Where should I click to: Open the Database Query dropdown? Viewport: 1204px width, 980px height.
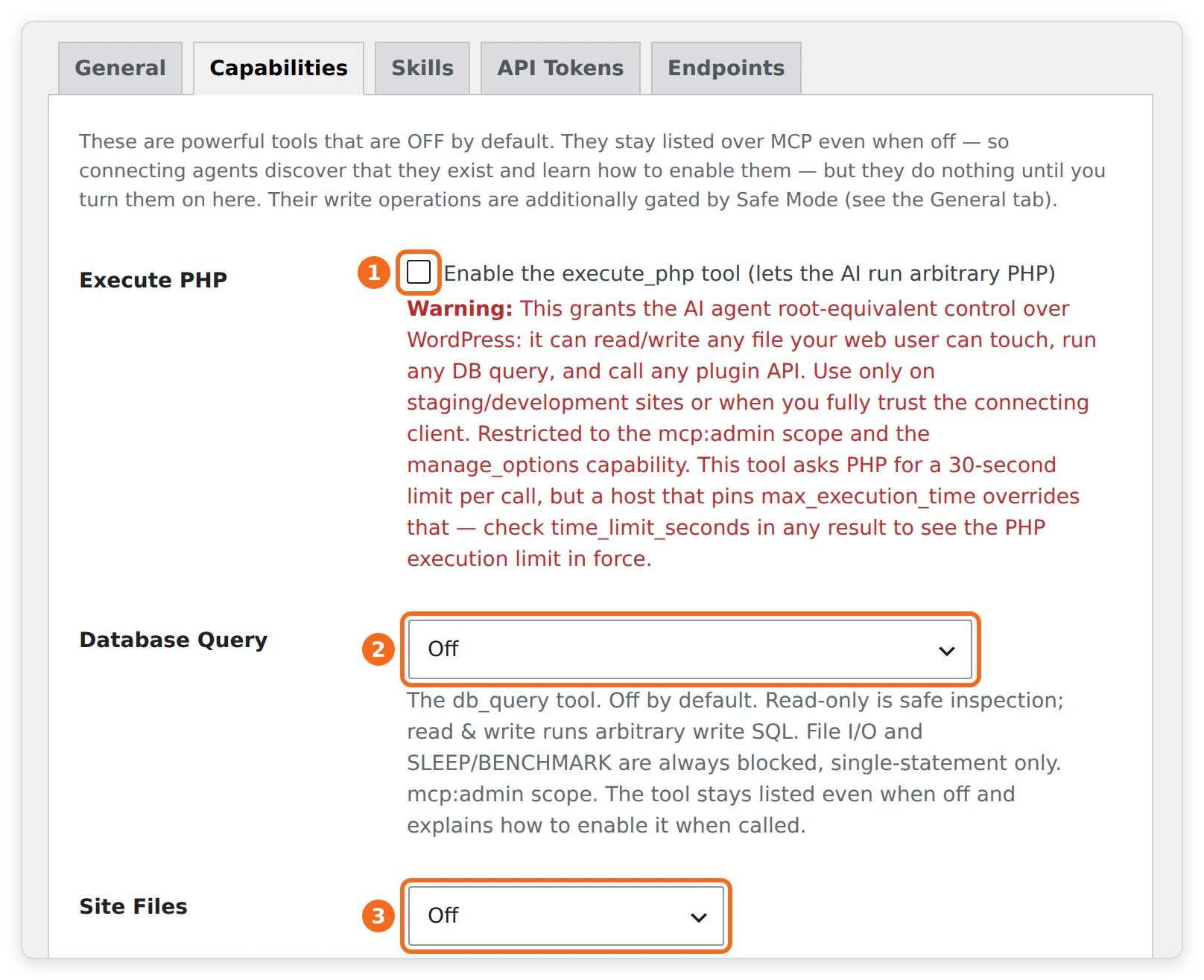pos(691,649)
